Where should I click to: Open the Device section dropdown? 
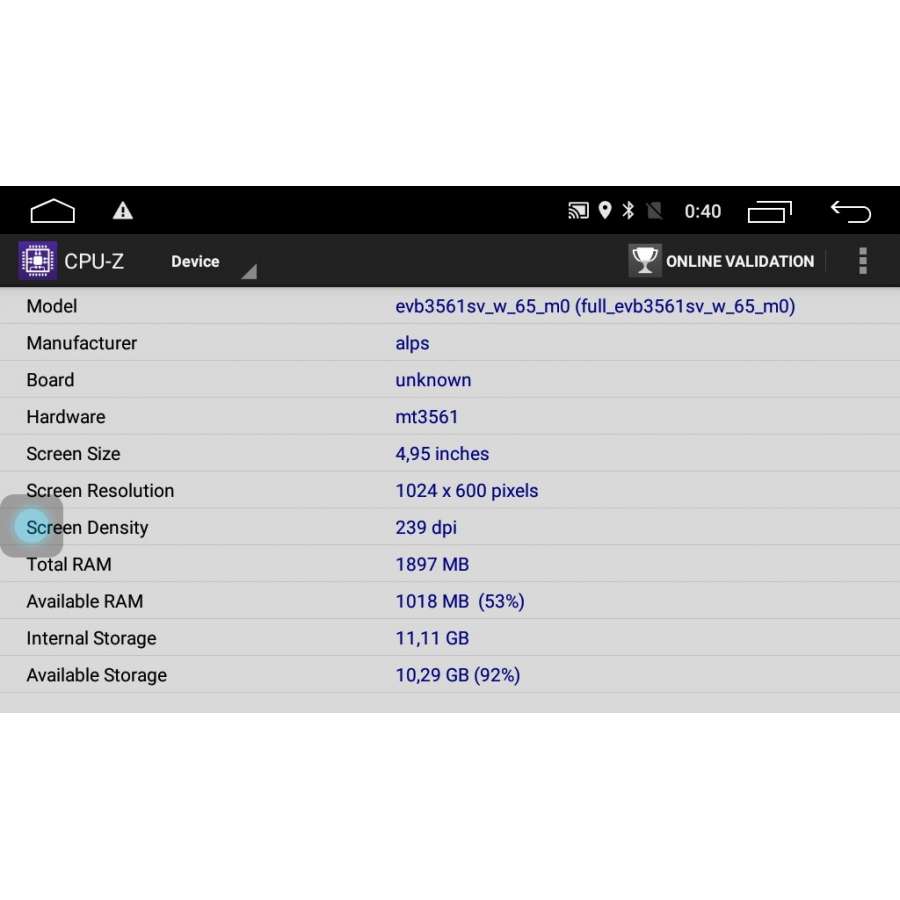(214, 262)
